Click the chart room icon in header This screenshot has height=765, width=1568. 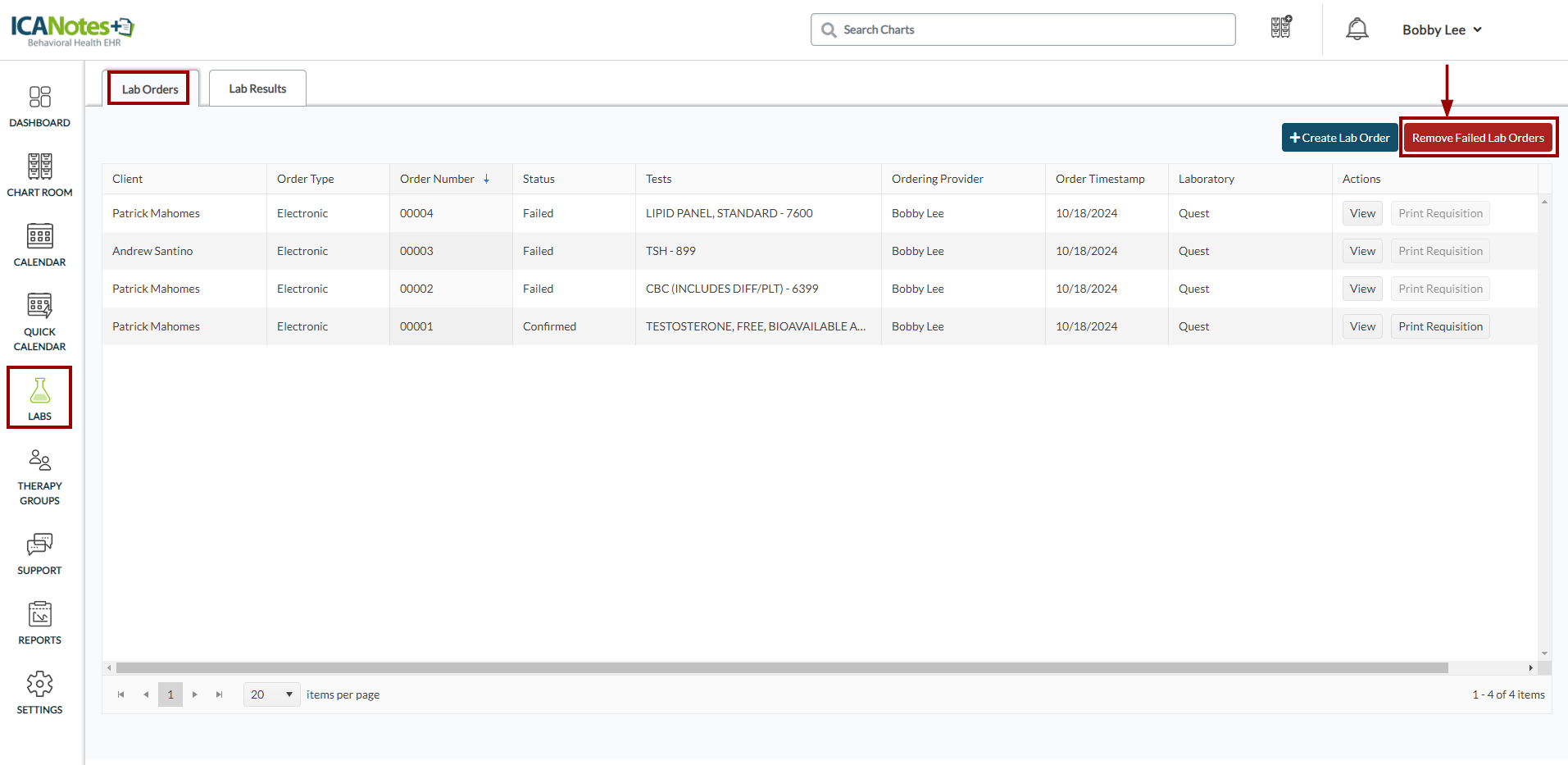(1280, 28)
